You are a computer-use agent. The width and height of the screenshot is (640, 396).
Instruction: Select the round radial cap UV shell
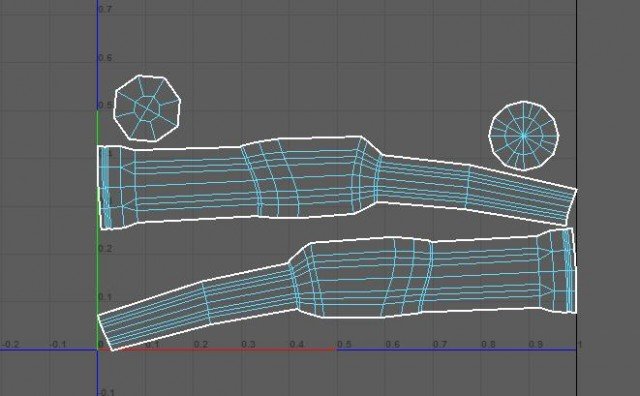[524, 136]
